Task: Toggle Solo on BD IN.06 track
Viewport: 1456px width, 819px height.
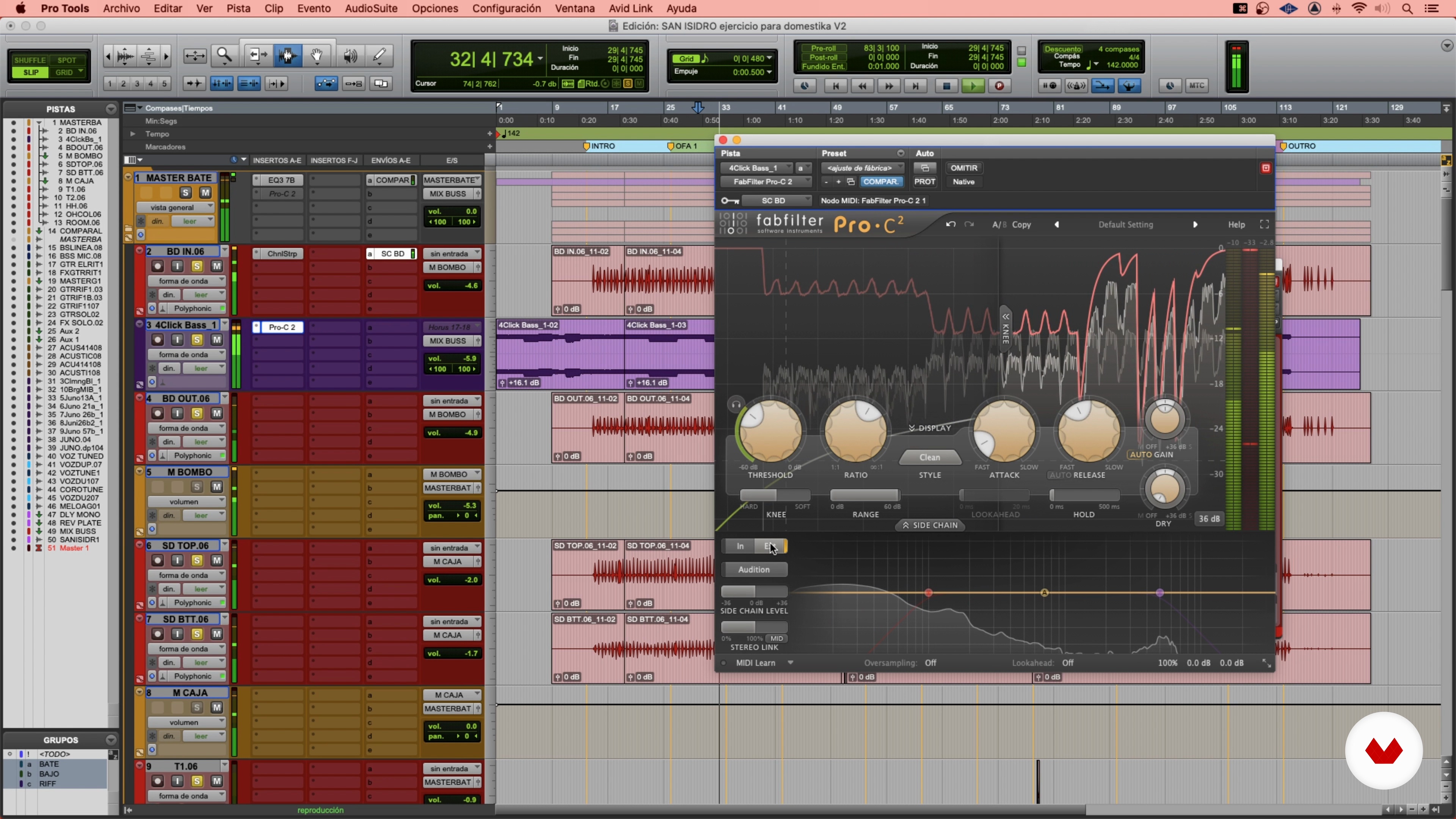Action: point(197,266)
